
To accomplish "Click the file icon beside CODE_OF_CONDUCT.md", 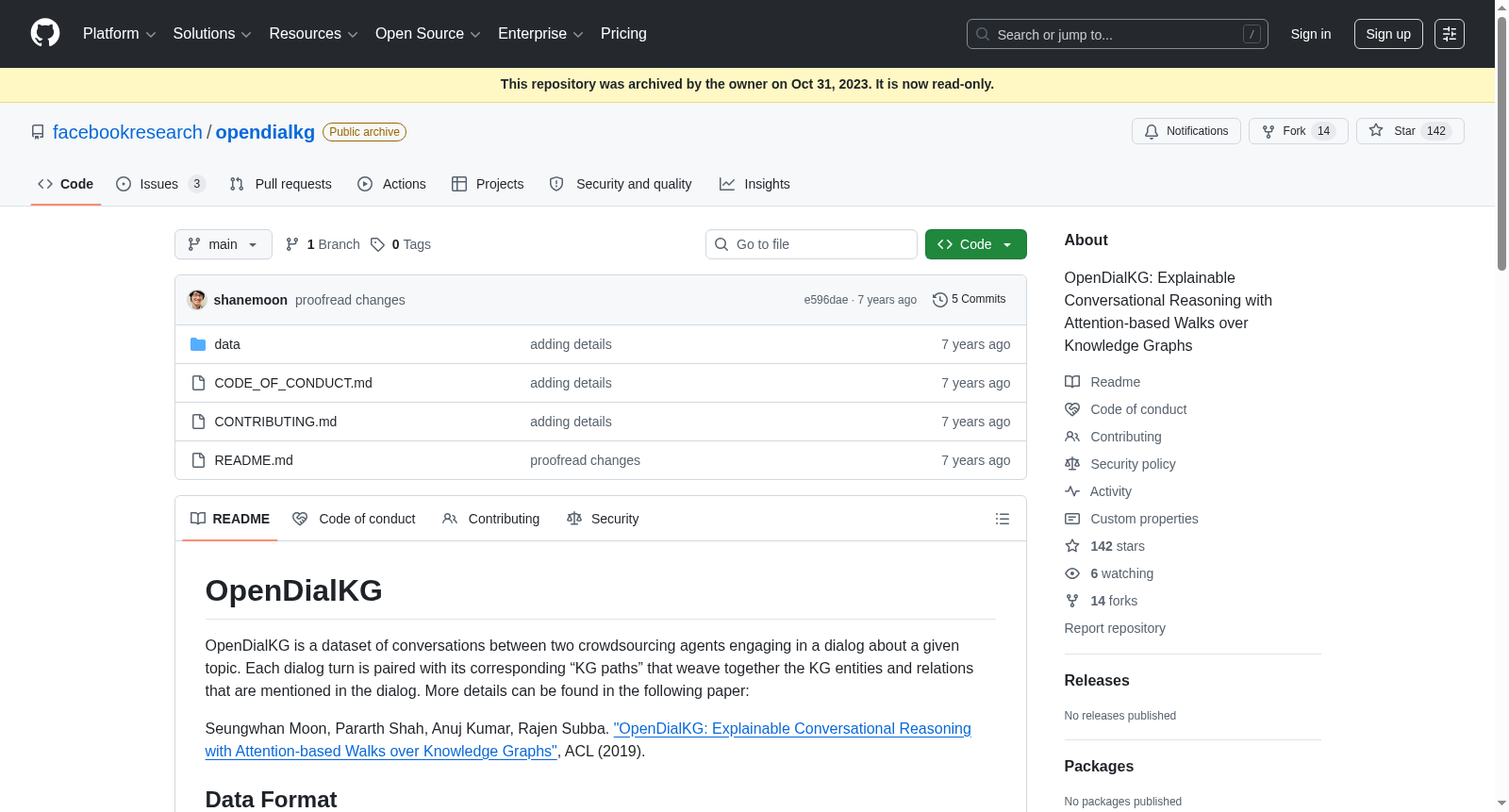I will pyautogui.click(x=198, y=383).
